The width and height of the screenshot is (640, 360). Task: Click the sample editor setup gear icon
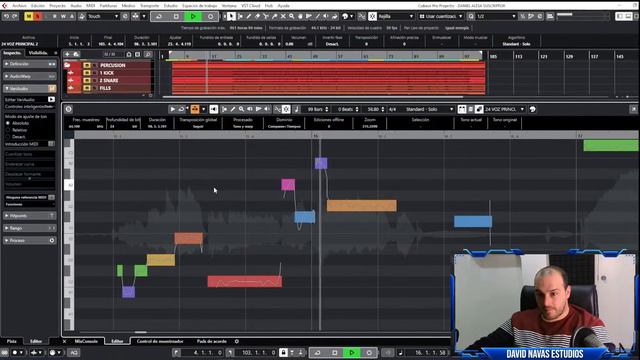click(x=69, y=109)
